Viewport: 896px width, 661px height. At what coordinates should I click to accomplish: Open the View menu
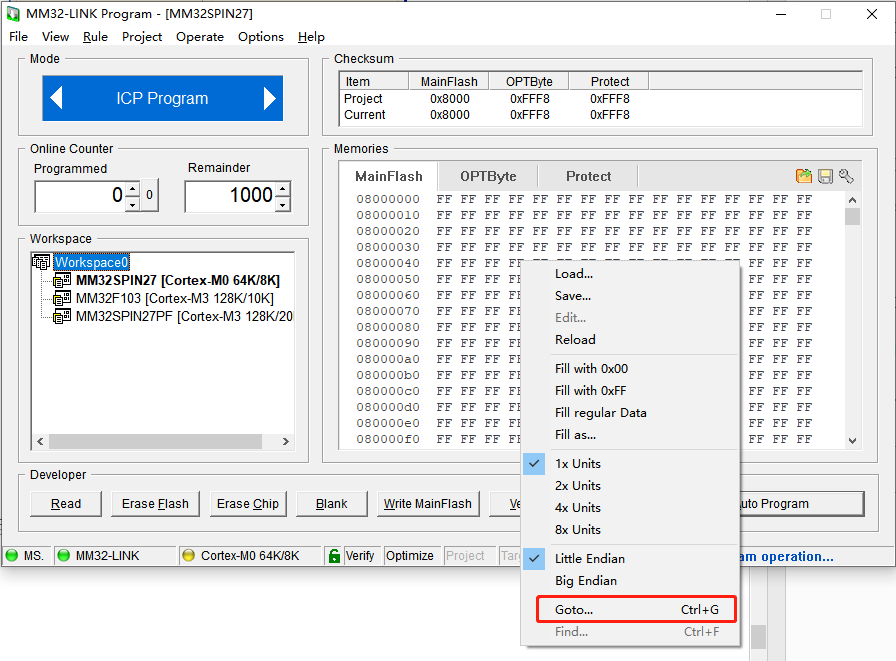[55, 37]
